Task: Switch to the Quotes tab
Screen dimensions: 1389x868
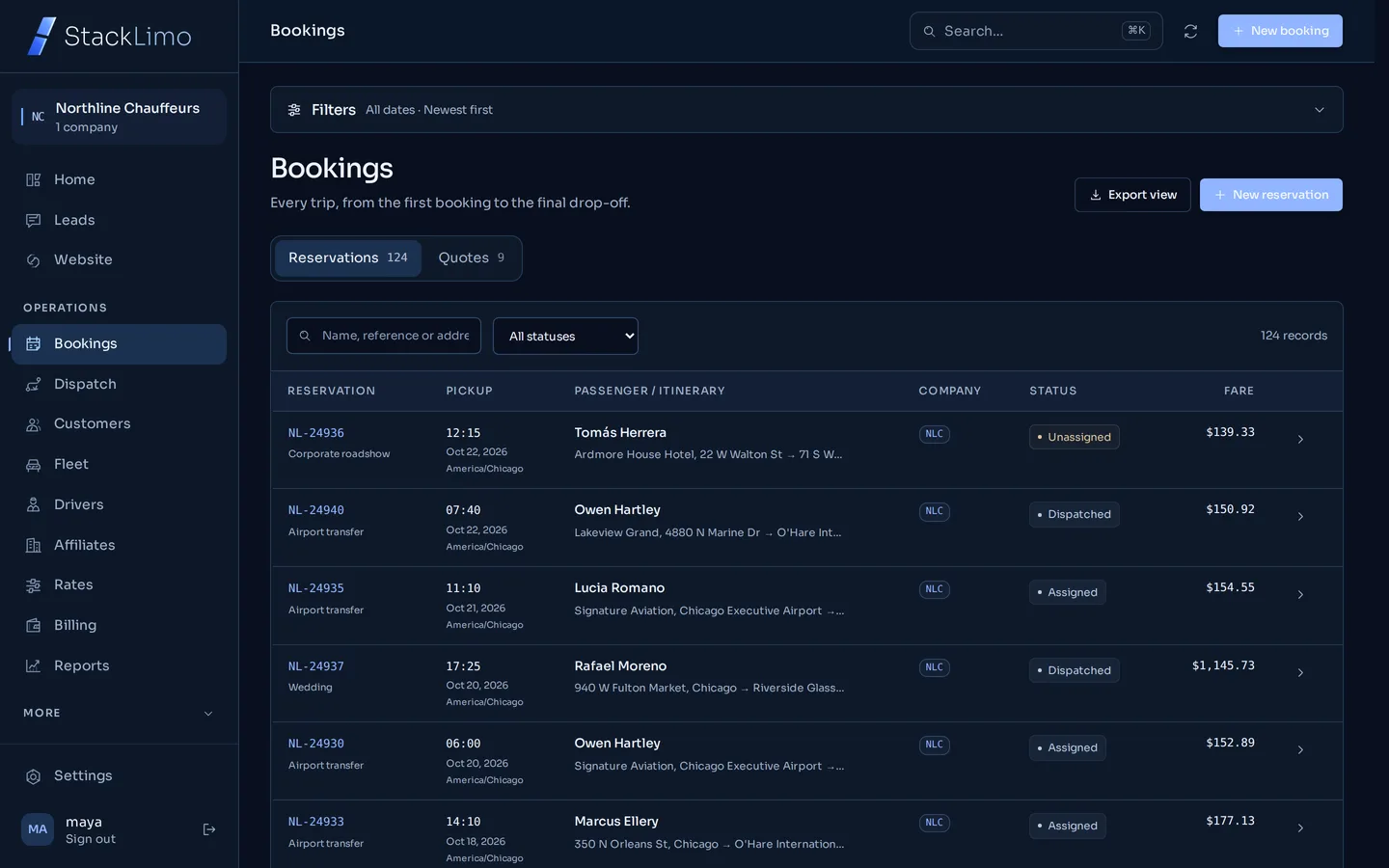Action: 472,258
